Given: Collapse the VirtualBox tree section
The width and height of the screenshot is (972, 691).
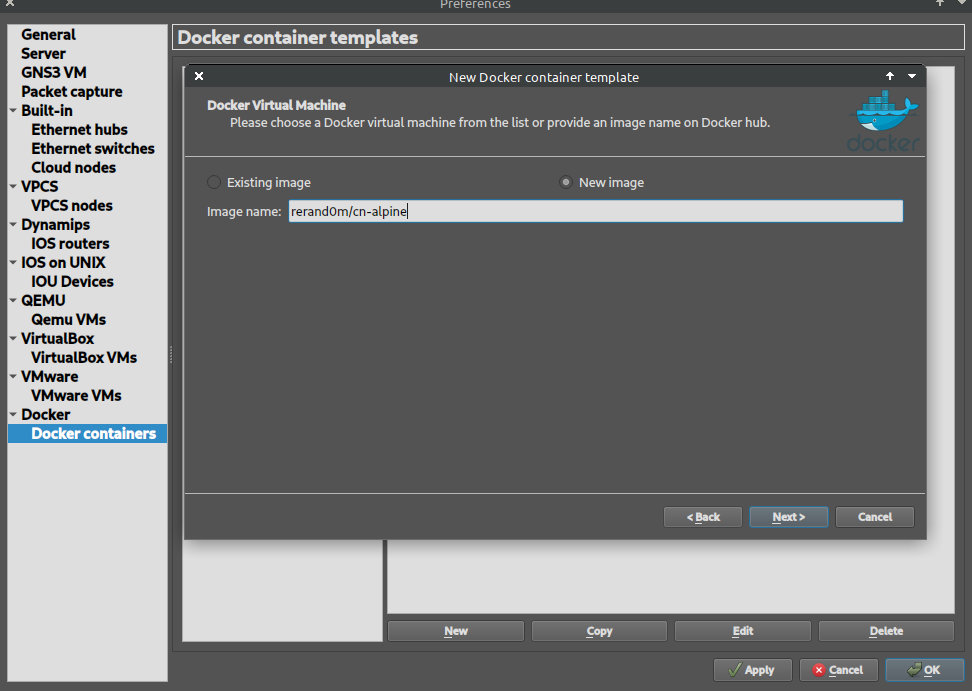Looking at the screenshot, I should click(13, 338).
